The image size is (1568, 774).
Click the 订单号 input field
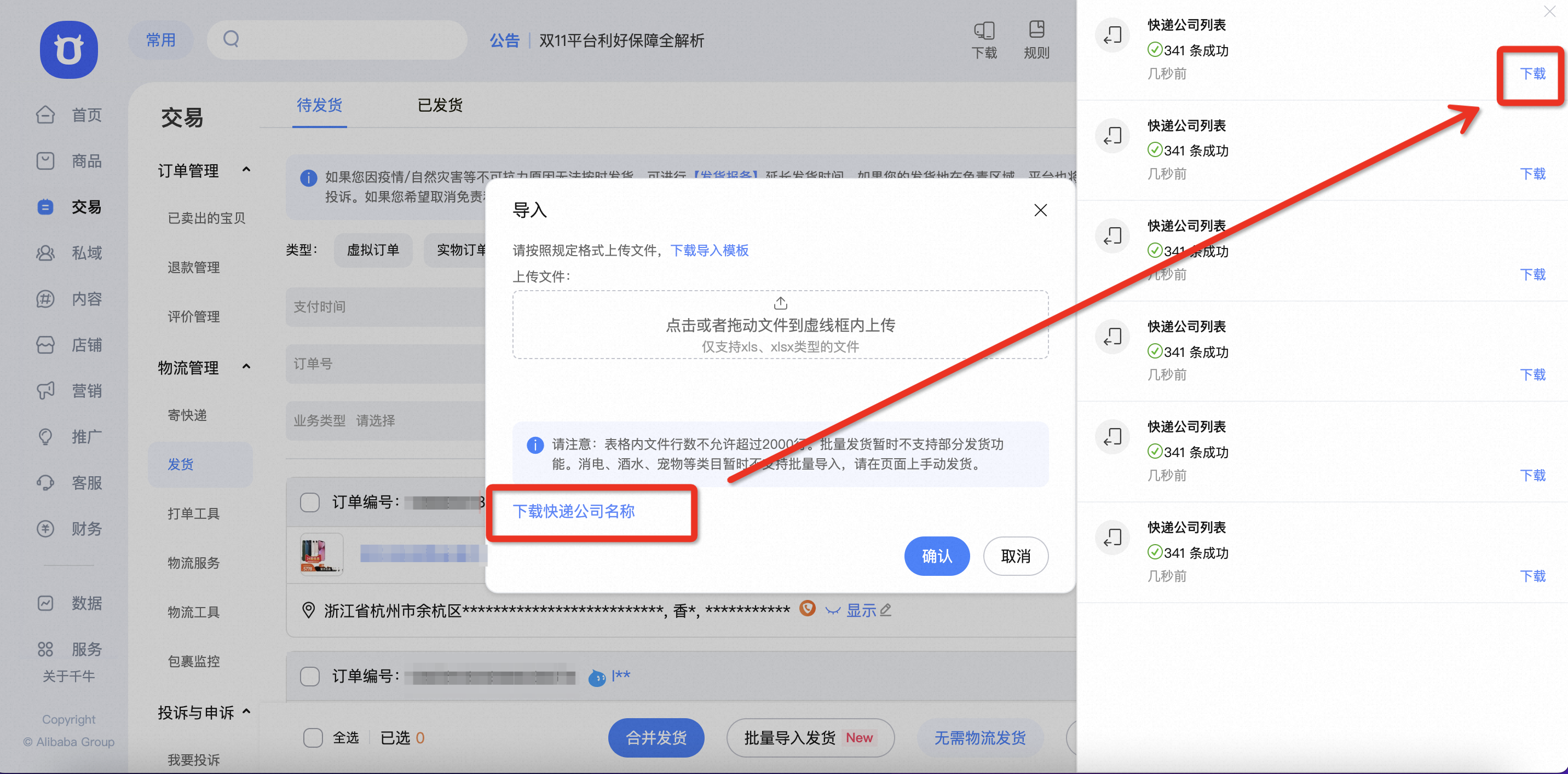pyautogui.click(x=386, y=364)
